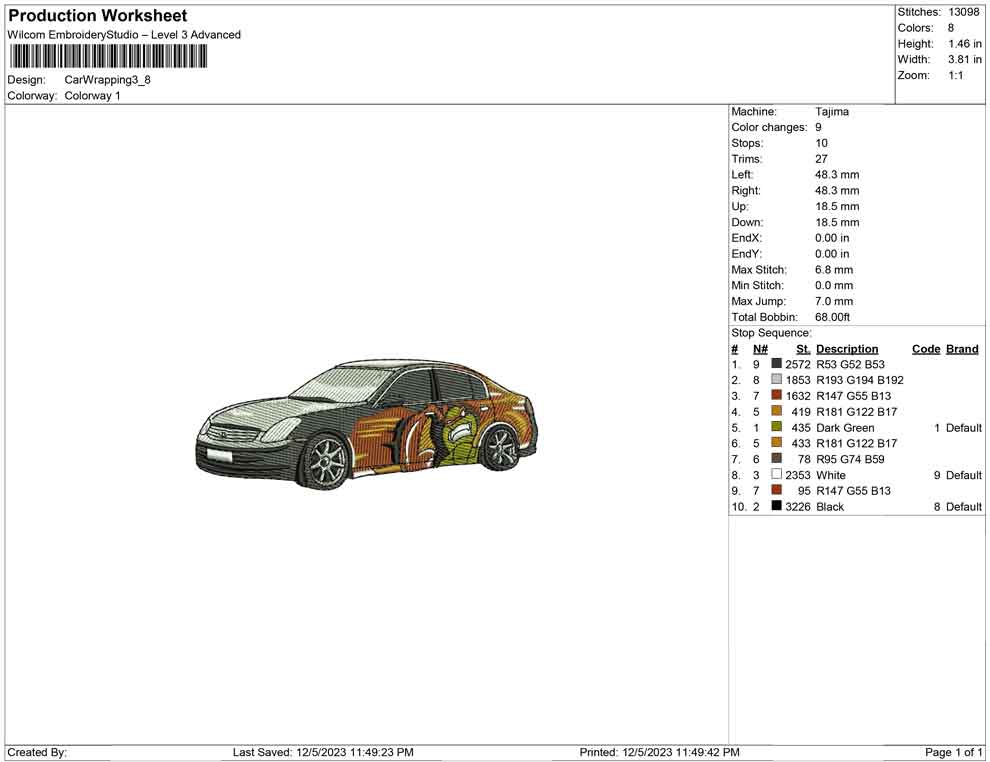Click the orange swatch in stop 4
Screen dimensions: 990x762
click(x=776, y=411)
